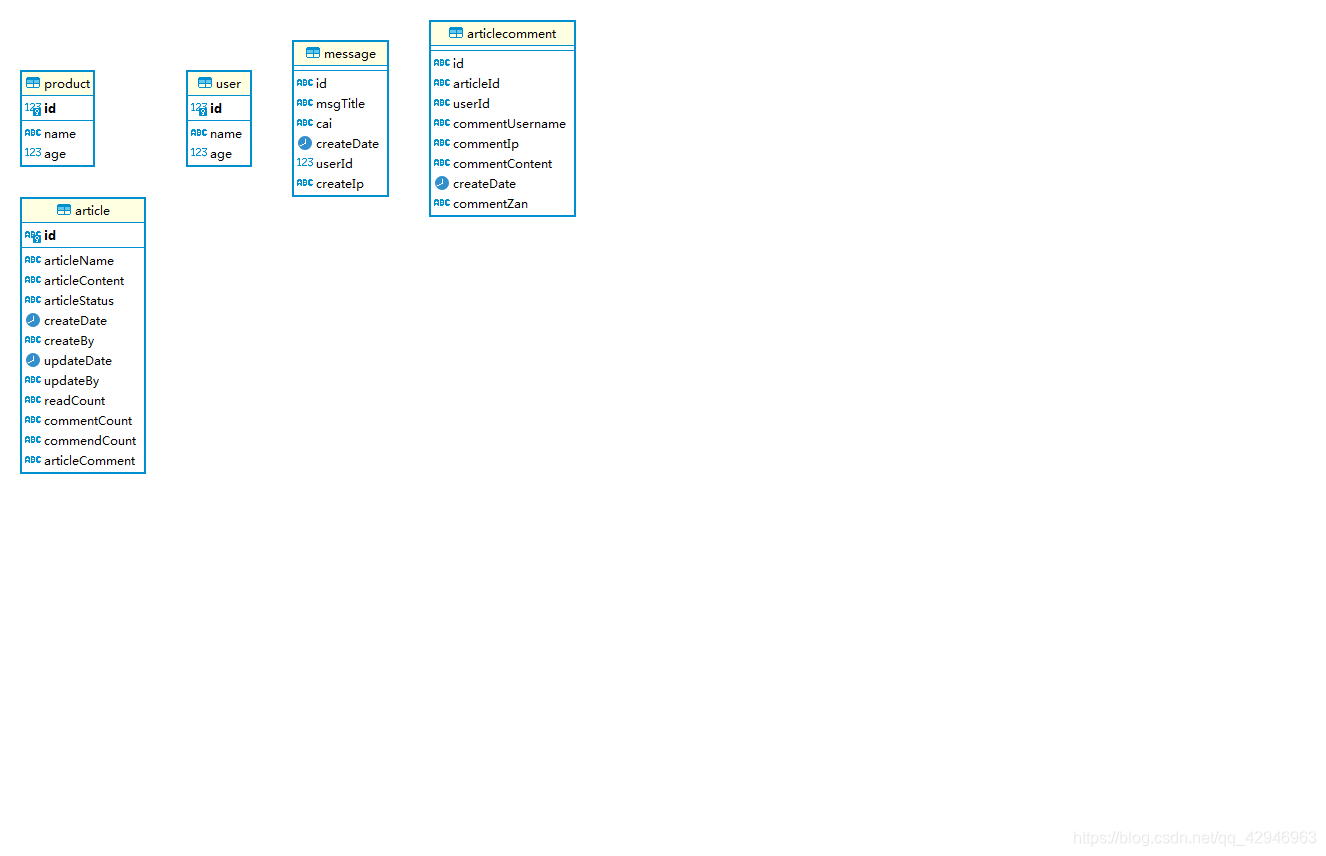Viewport: 1326px width, 856px height.
Task: Click clock icon of message createDate
Action: pyautogui.click(x=305, y=143)
